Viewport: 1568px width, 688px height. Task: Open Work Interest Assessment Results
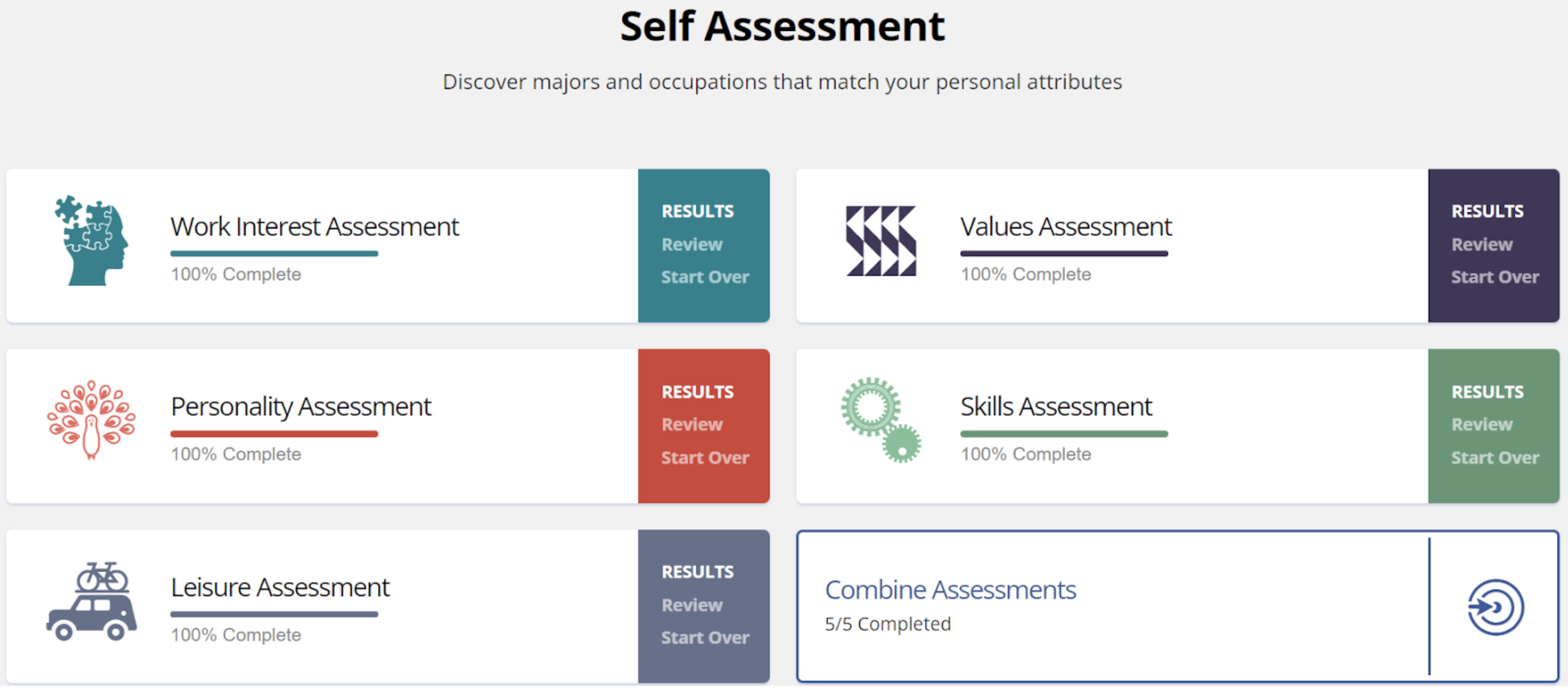pos(697,211)
